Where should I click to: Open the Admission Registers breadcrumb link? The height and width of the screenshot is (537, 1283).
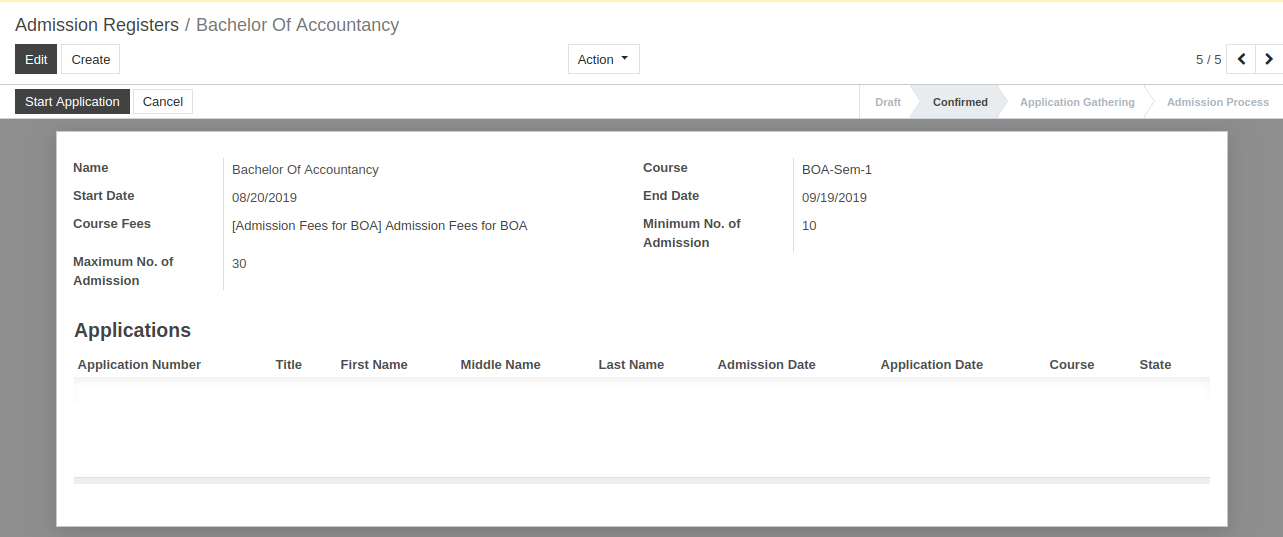tap(97, 25)
